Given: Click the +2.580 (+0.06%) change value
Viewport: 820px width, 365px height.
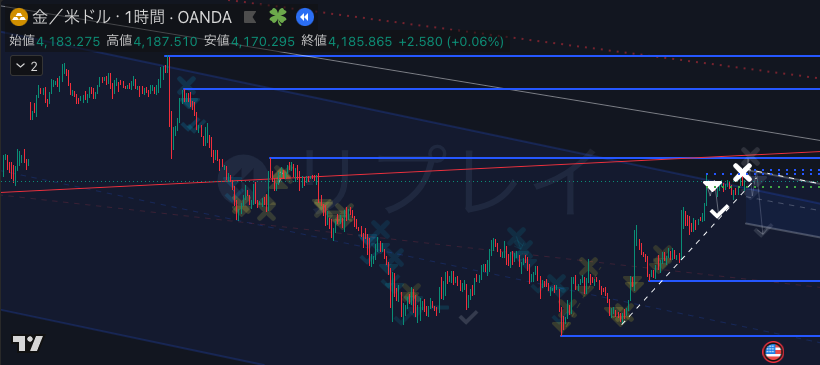Looking at the screenshot, I should click(451, 41).
